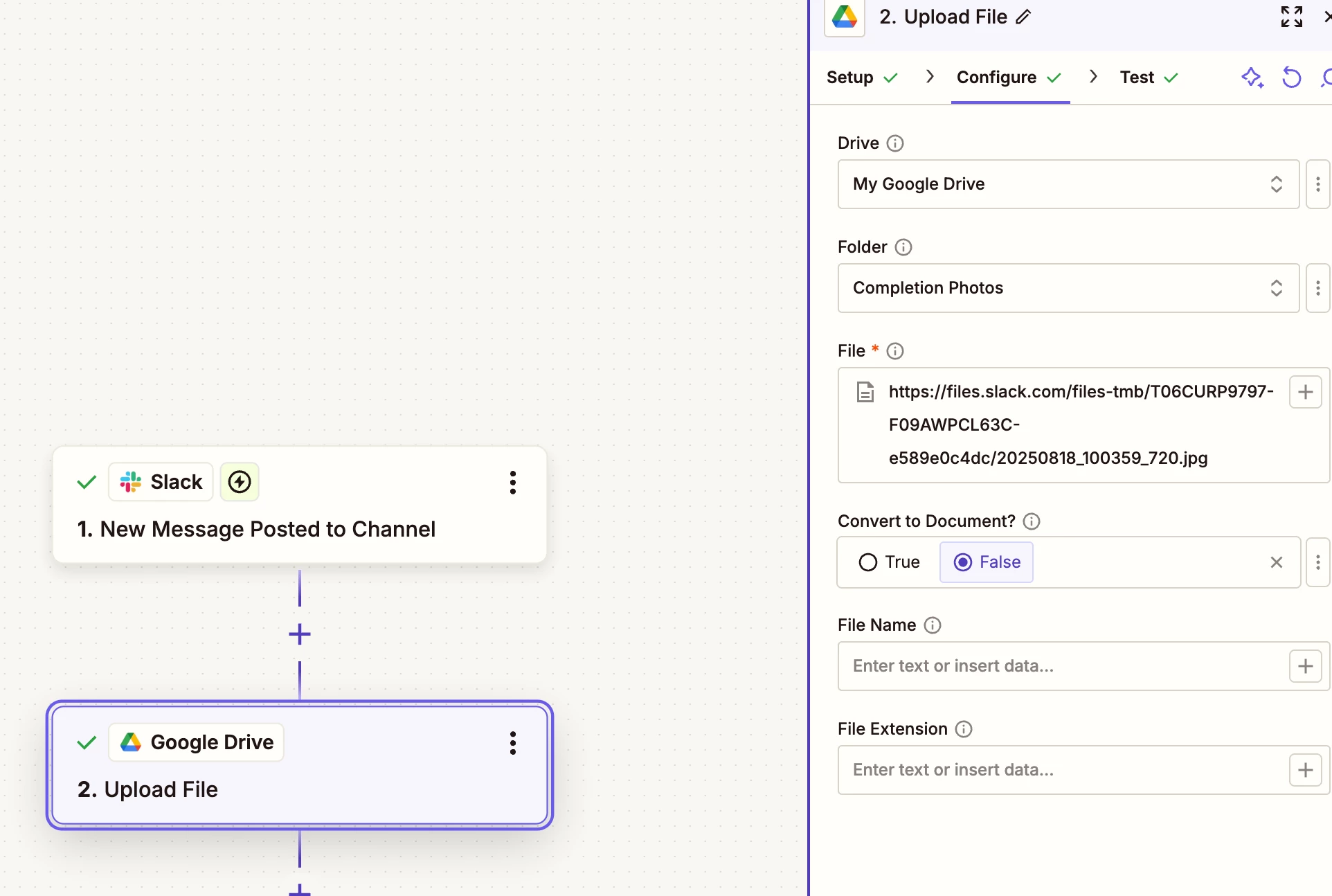Open Convert to Document info tooltip

1032,521
